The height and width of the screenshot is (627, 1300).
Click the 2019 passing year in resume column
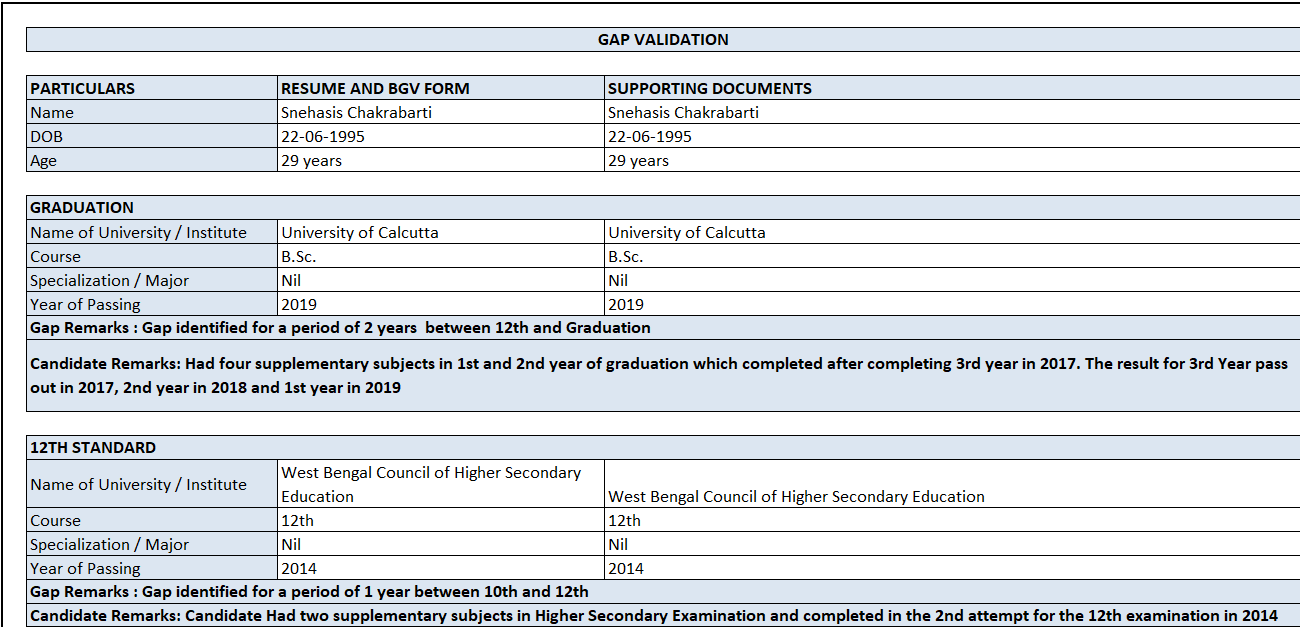pos(299,304)
